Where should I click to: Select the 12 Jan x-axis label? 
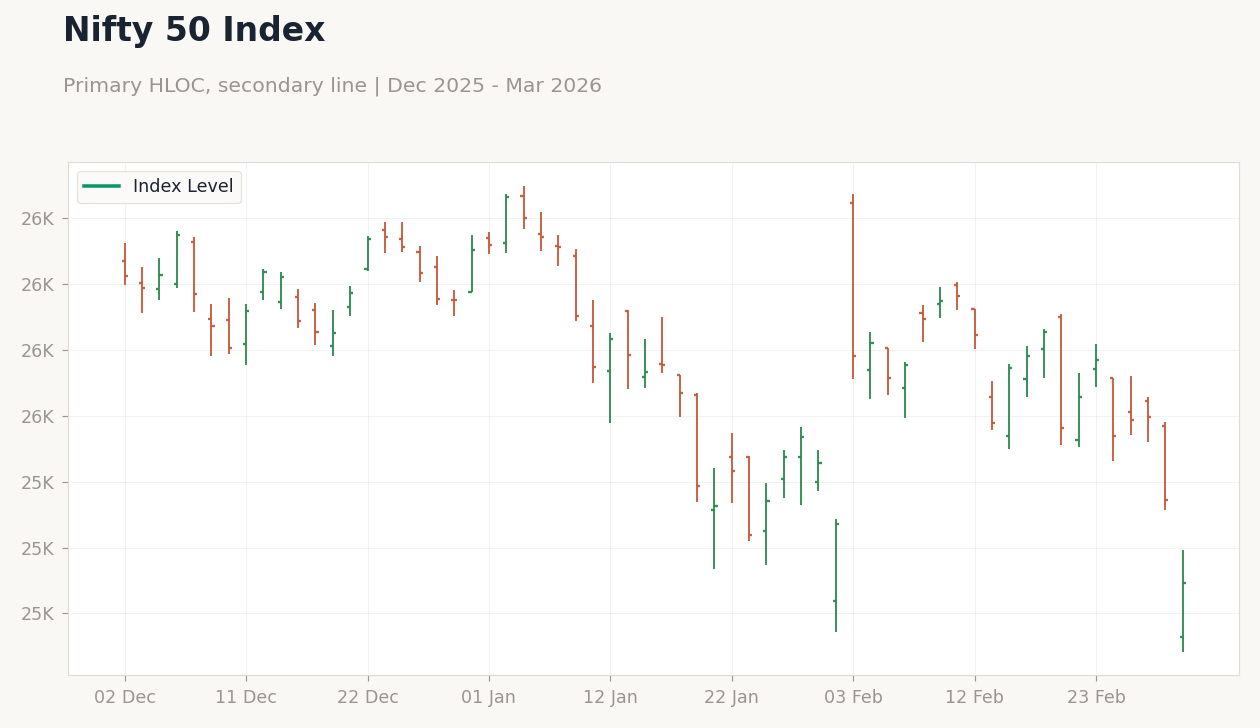point(610,698)
